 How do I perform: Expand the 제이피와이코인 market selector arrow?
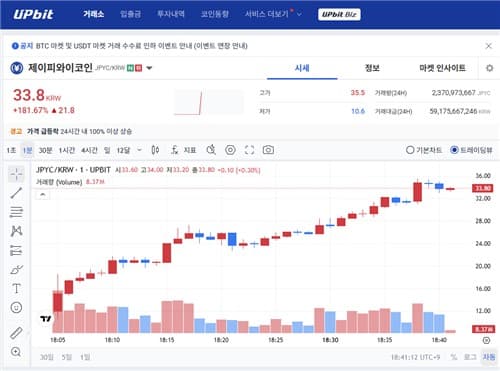pos(149,68)
